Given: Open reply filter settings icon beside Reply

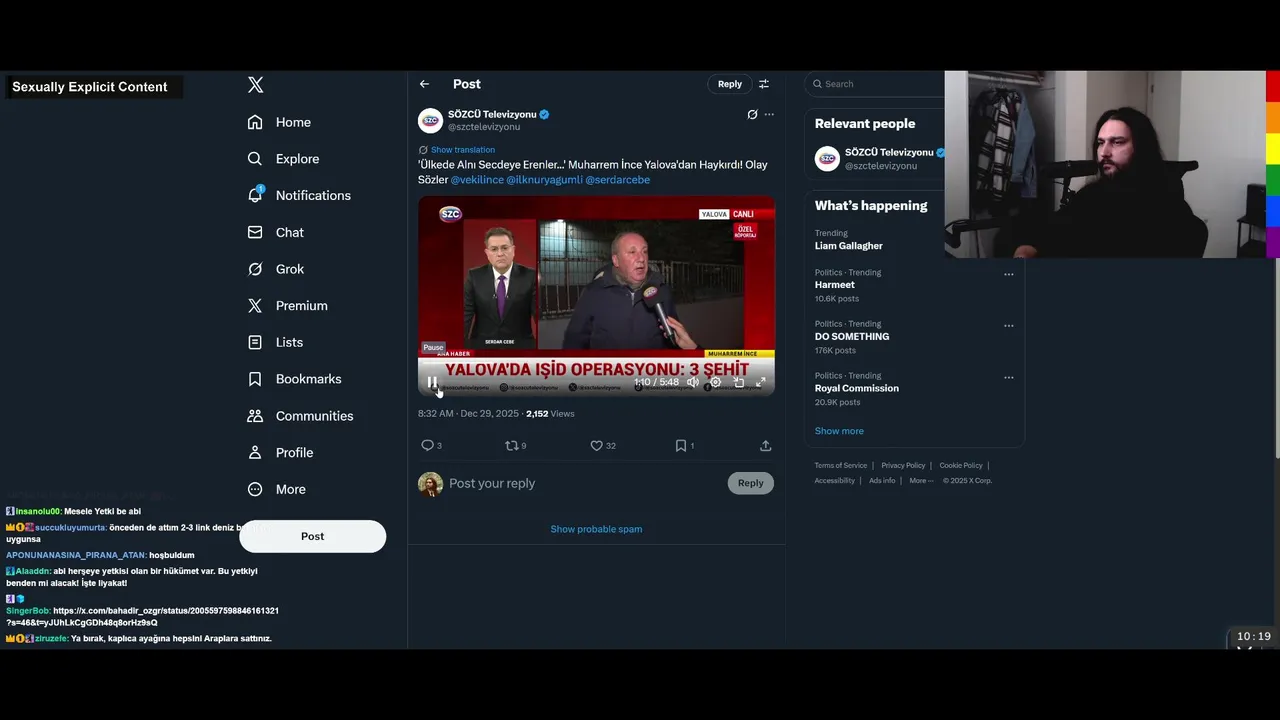Looking at the screenshot, I should click(x=764, y=84).
